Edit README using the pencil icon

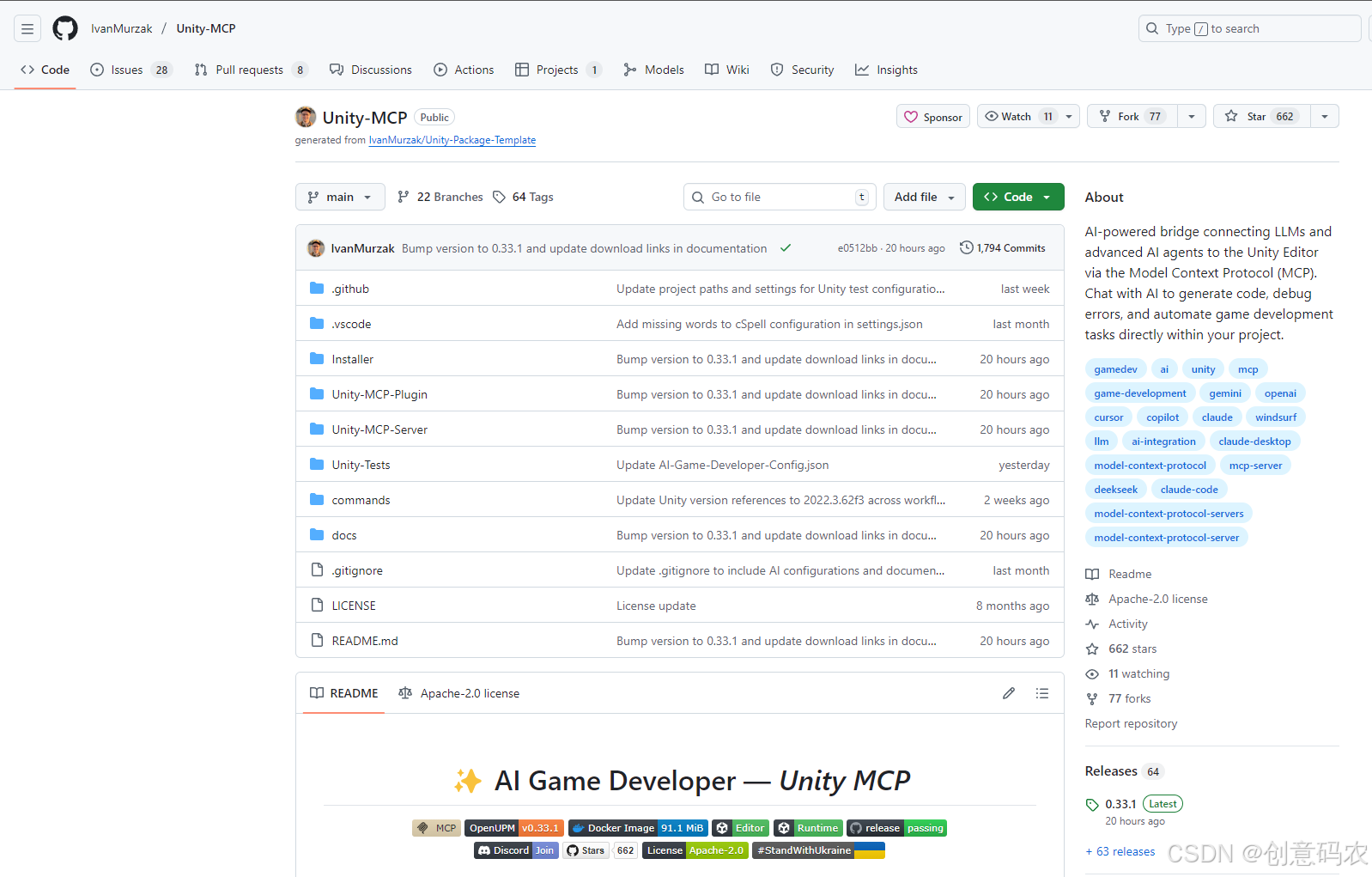pos(1009,693)
